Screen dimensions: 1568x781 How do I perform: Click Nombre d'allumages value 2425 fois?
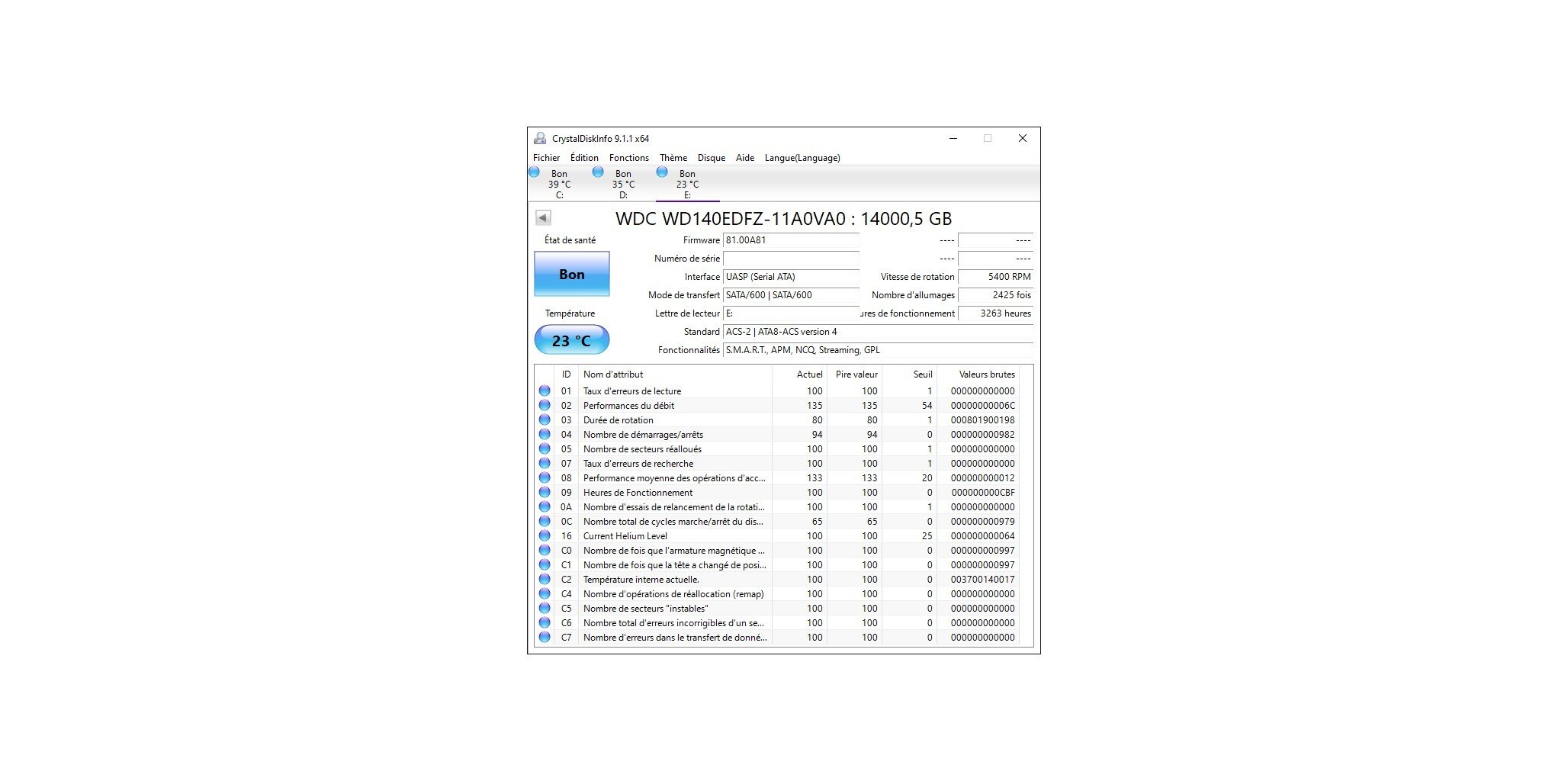[995, 295]
